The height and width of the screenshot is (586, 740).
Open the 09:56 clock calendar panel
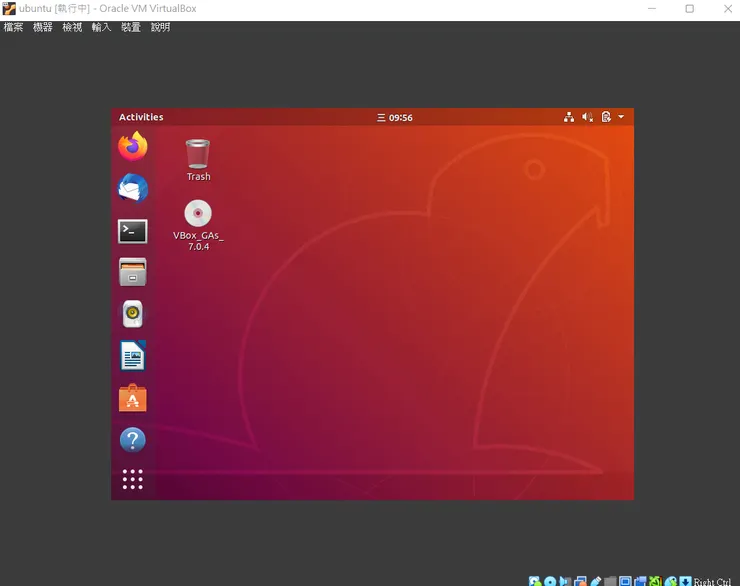click(395, 117)
